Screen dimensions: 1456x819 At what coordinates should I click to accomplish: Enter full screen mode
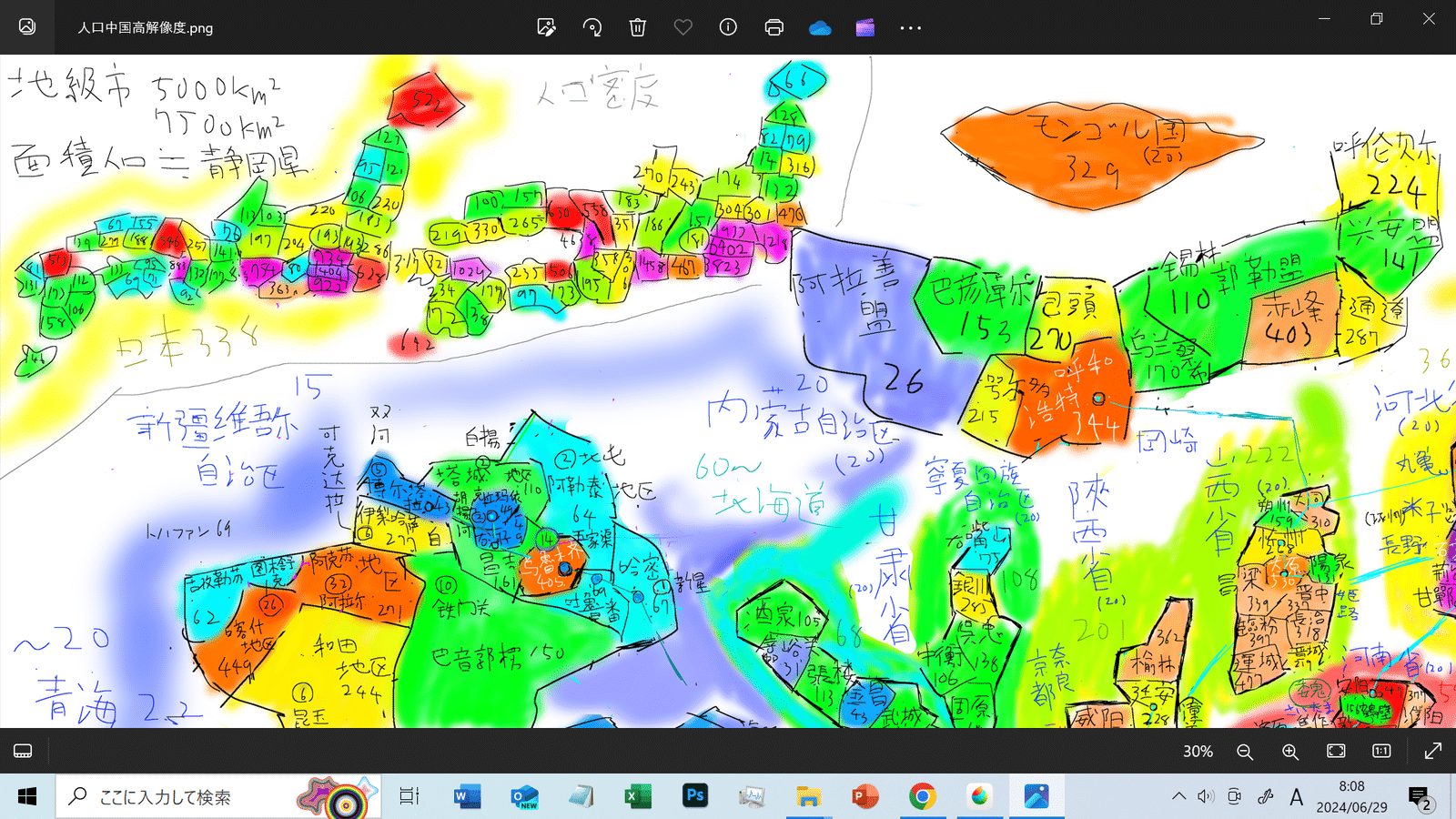pyautogui.click(x=1433, y=751)
